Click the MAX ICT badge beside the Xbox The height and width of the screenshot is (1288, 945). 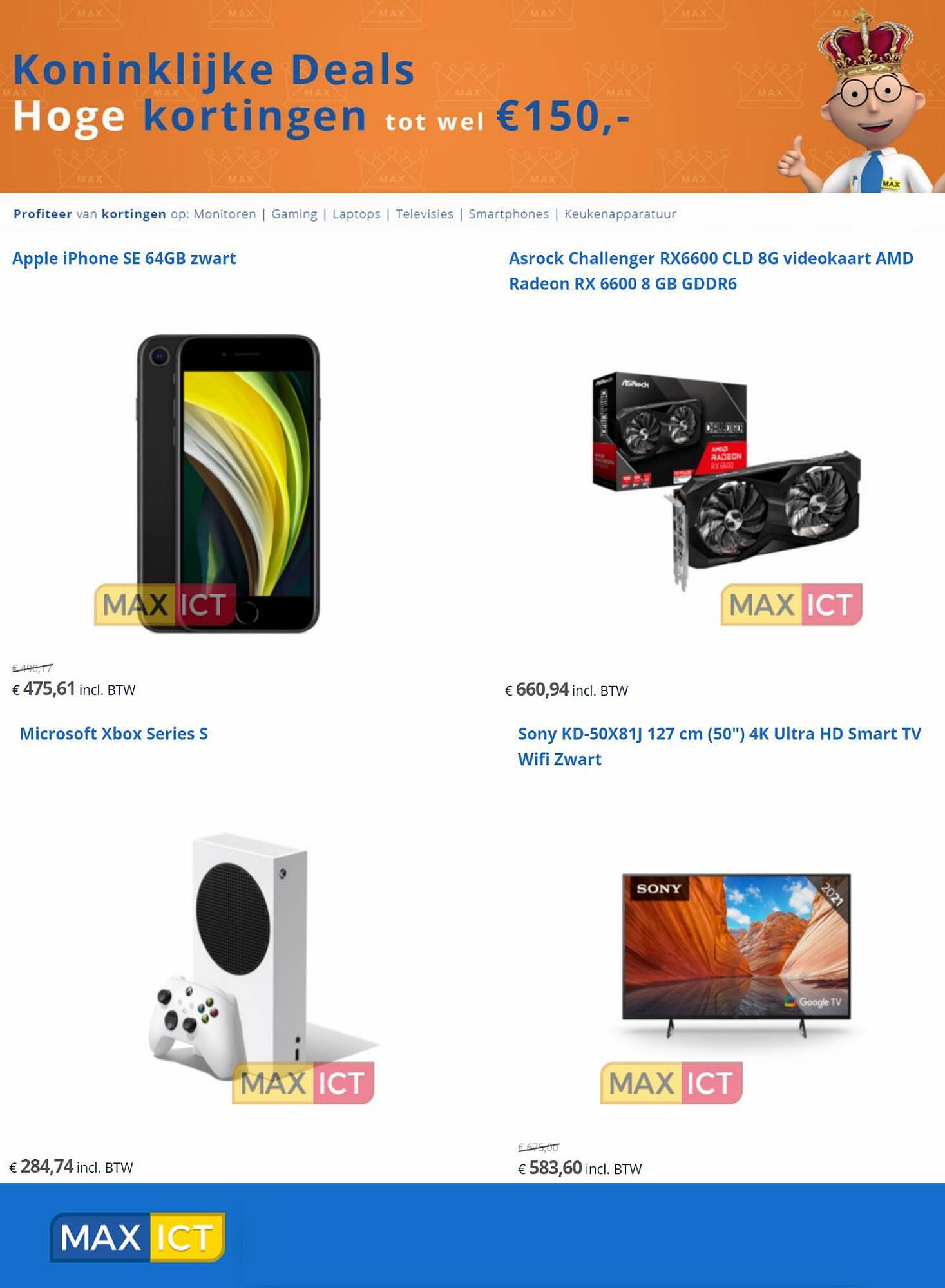point(303,1083)
